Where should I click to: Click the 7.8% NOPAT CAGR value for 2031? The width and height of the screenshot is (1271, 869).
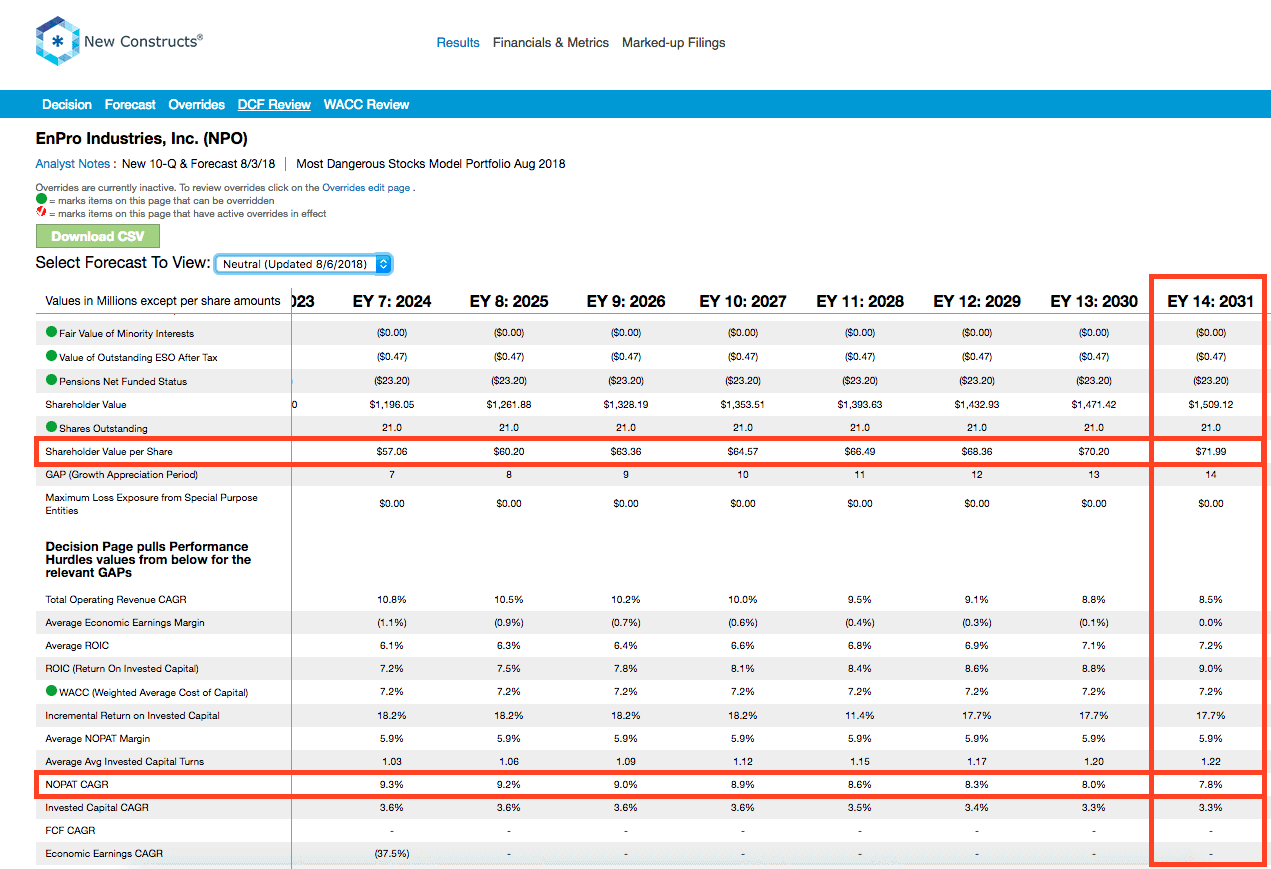point(1211,784)
